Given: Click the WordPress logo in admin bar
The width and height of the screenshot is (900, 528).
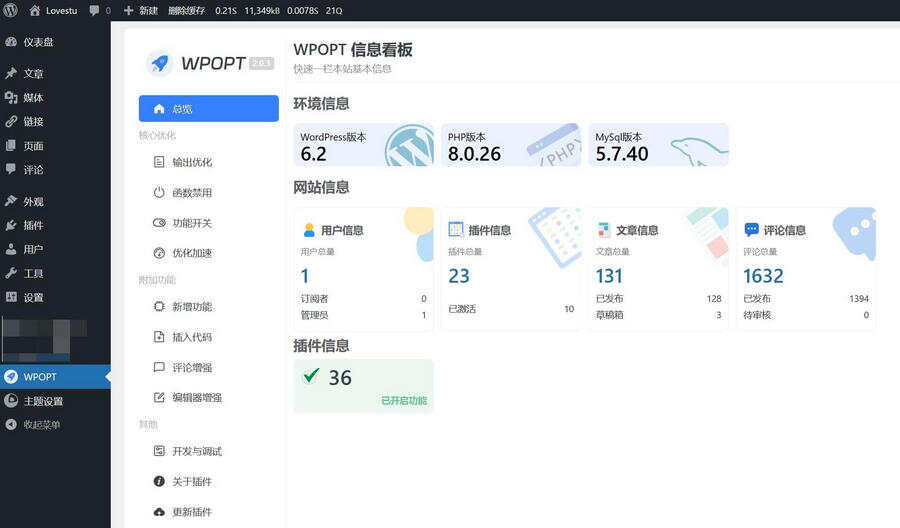Looking at the screenshot, I should (x=10, y=10).
